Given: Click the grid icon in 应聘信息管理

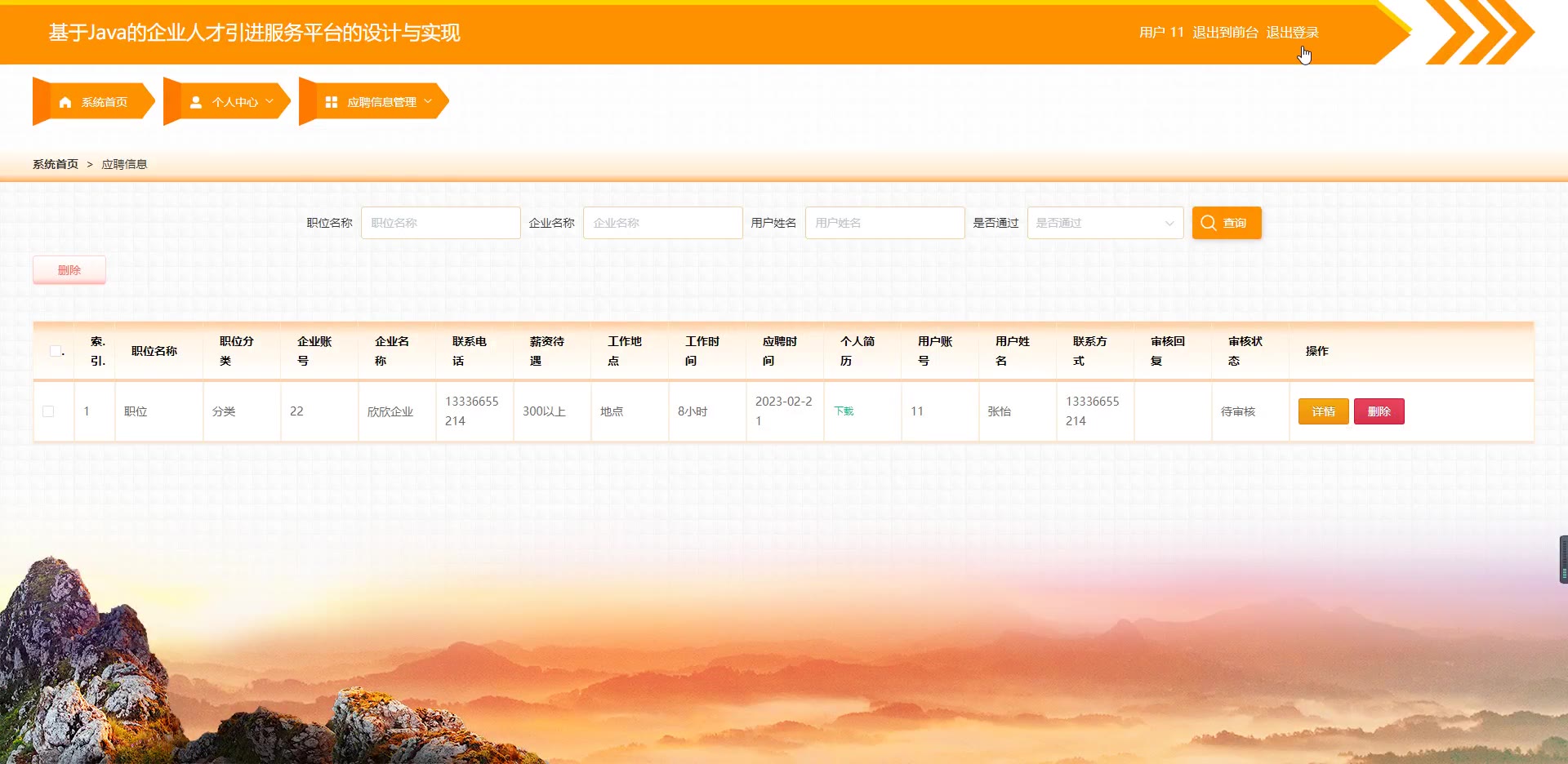Looking at the screenshot, I should click(332, 102).
